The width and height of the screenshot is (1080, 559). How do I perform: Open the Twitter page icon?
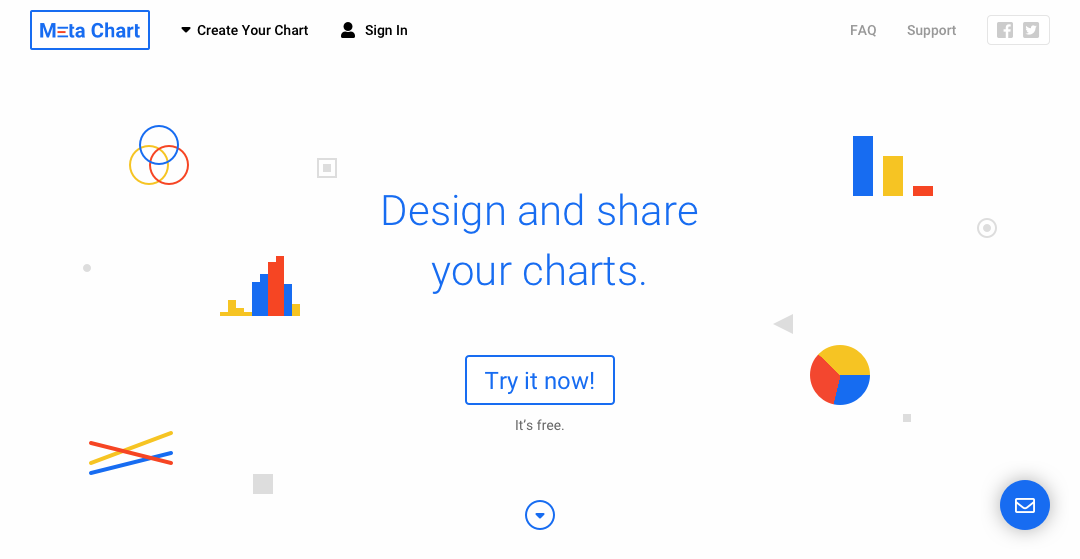(1031, 30)
